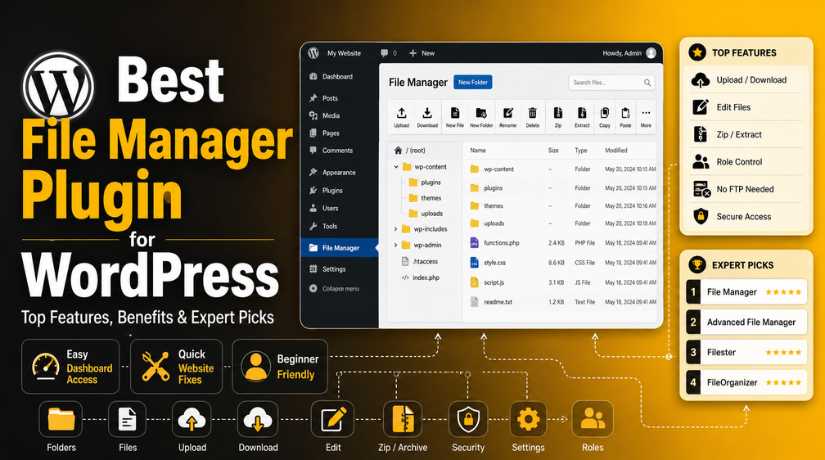This screenshot has height=460, width=825.
Task: Click Role Control in Top Features
Action: tap(747, 162)
